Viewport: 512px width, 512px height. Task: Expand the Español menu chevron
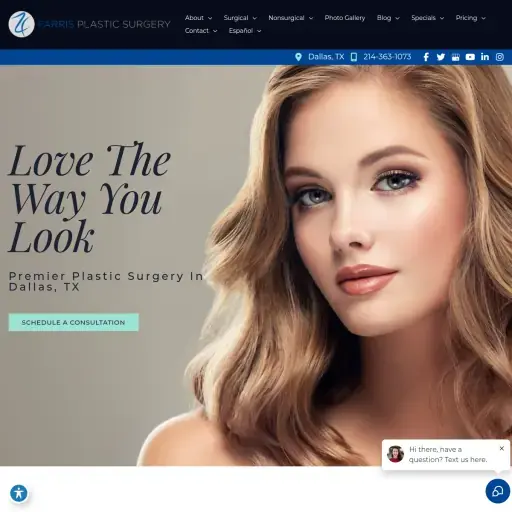tap(259, 31)
